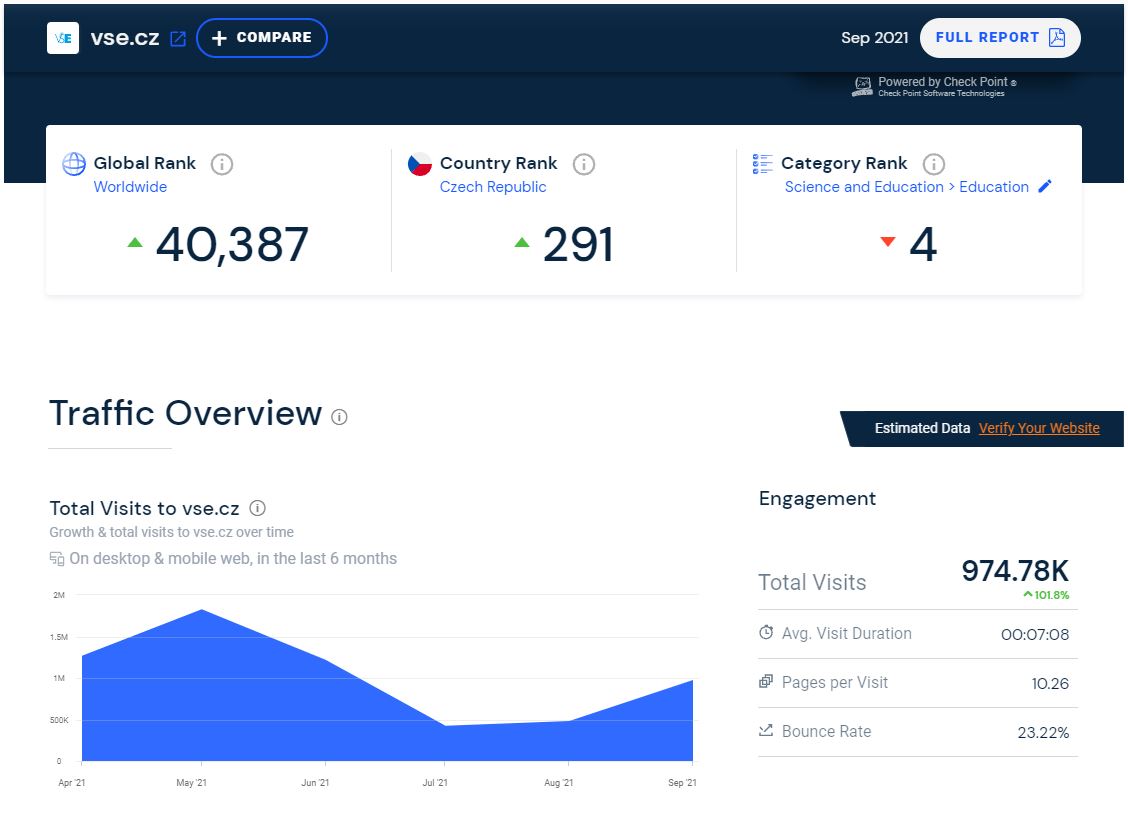Show info for Category Rank
Image resolution: width=1128 pixels, height=830 pixels.
coord(934,164)
